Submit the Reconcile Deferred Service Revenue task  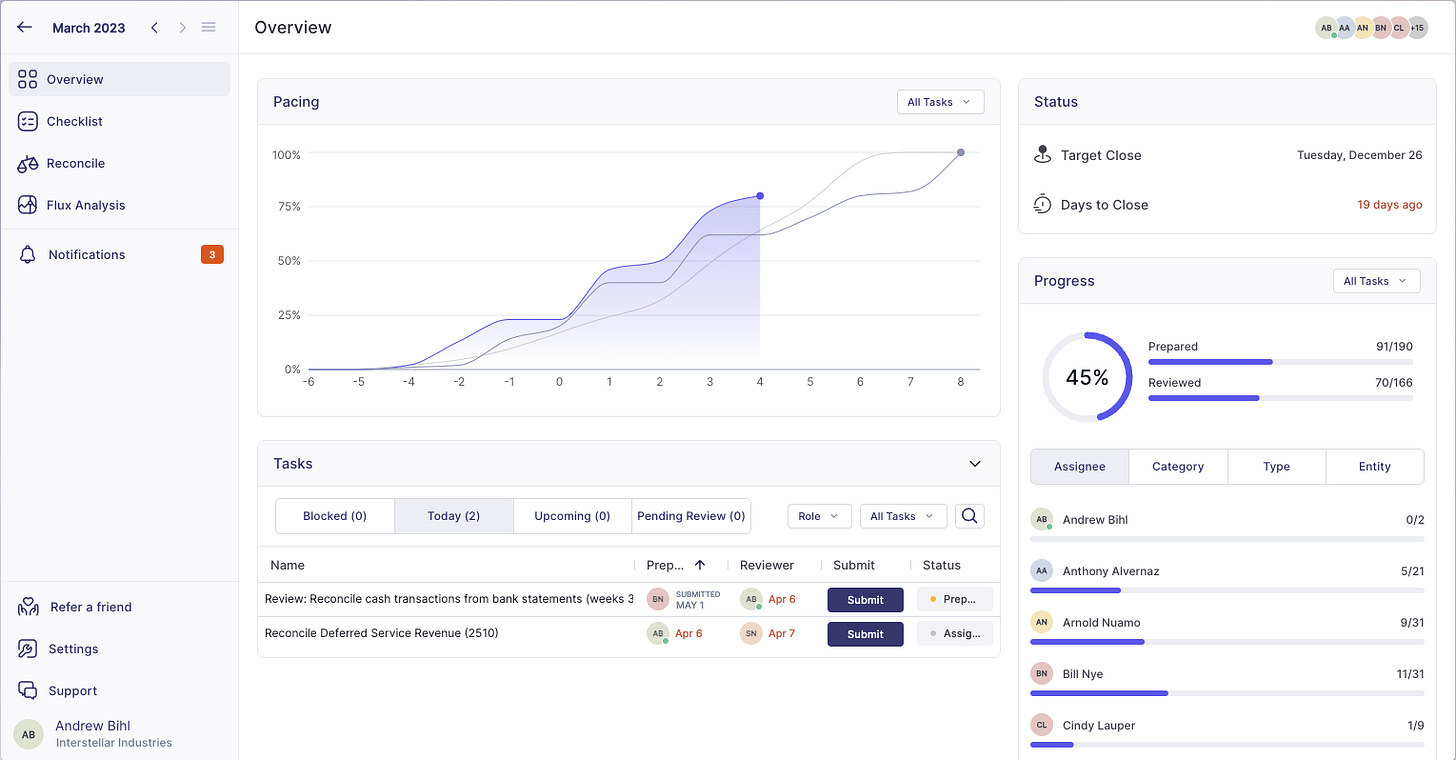[864, 633]
